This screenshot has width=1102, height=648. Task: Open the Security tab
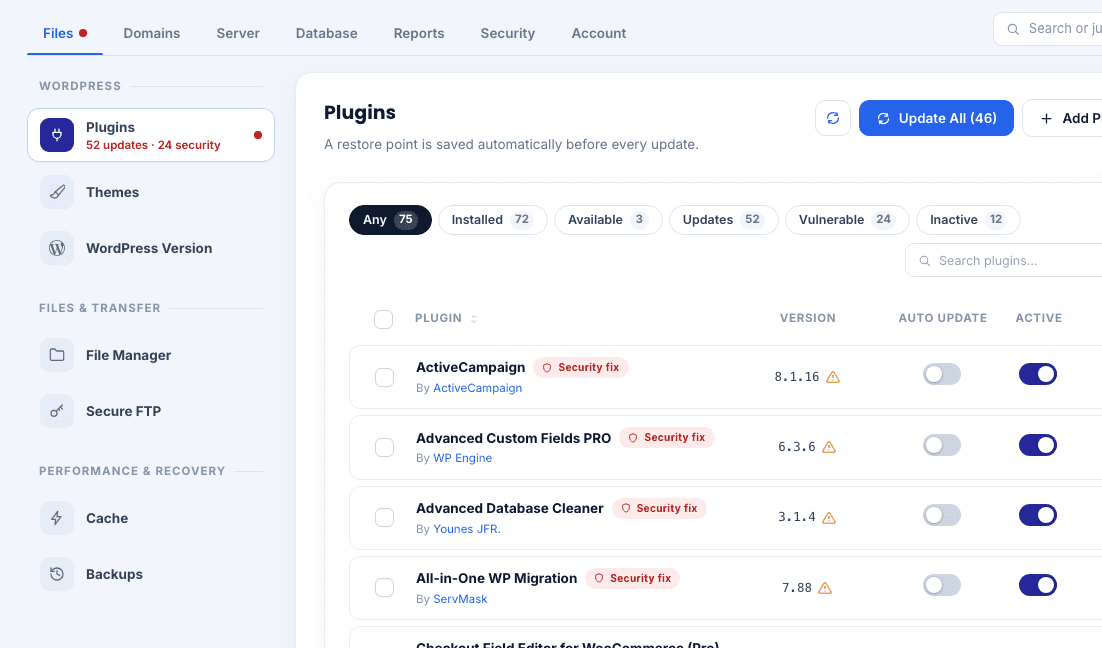point(507,33)
